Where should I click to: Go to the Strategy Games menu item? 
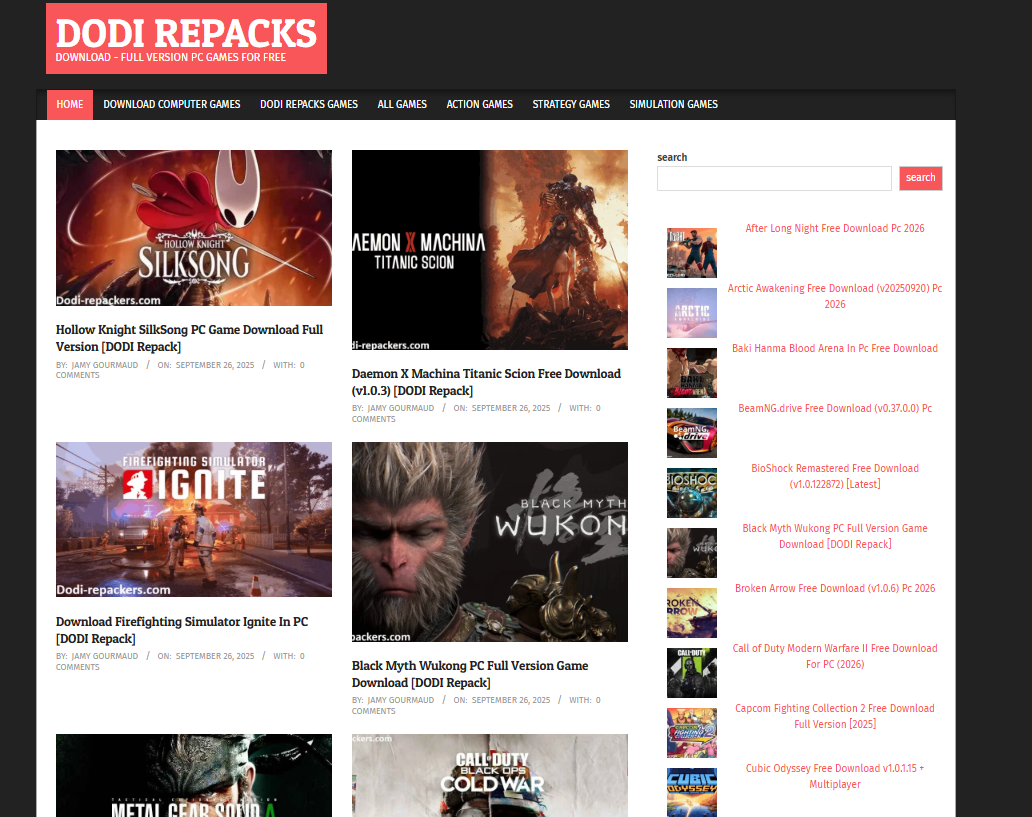pyautogui.click(x=571, y=104)
